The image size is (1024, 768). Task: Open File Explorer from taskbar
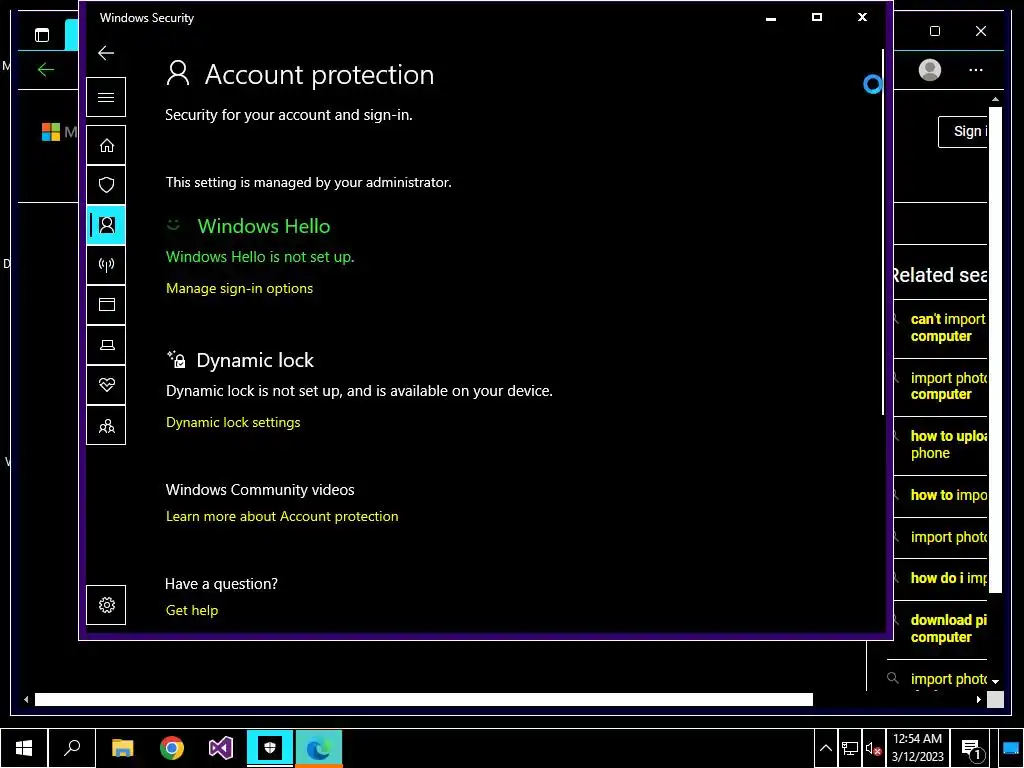[123, 748]
